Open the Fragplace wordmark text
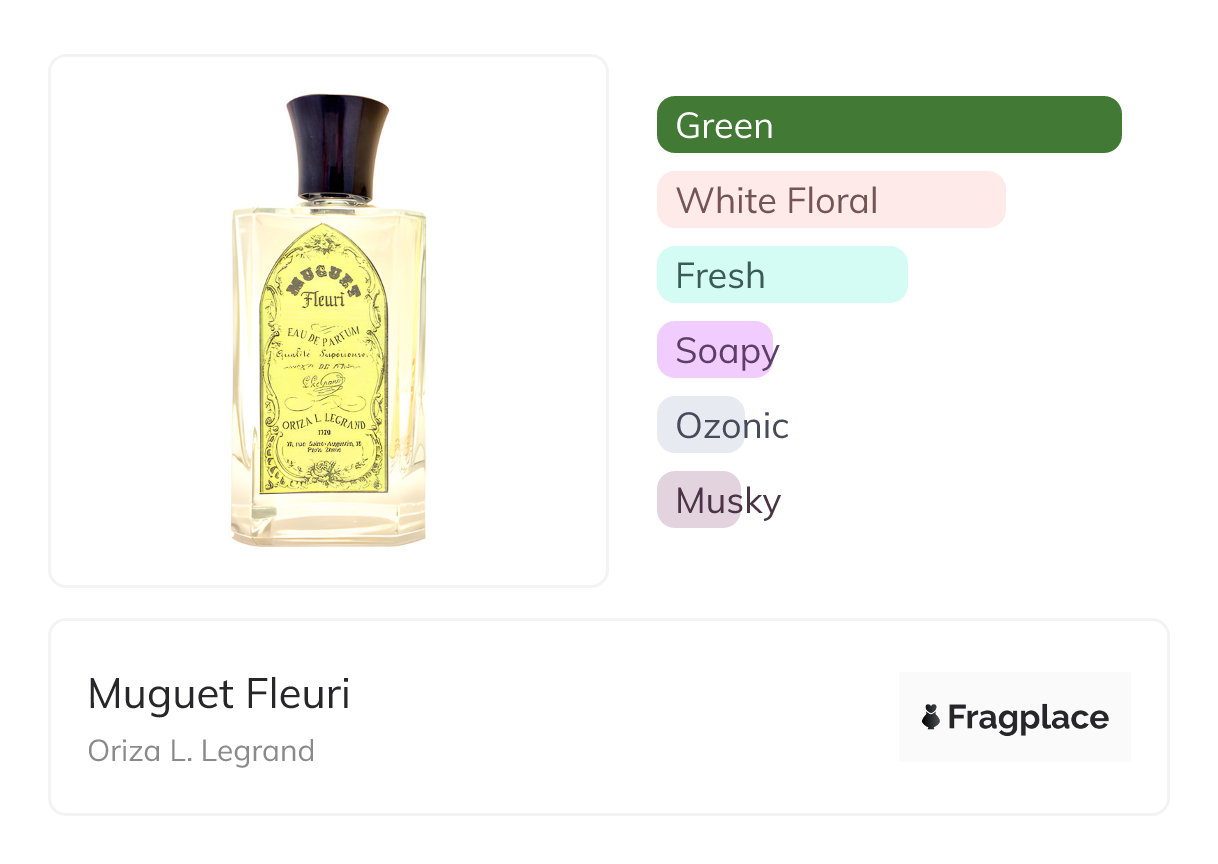Screen dimensions: 1218x864 point(1027,717)
